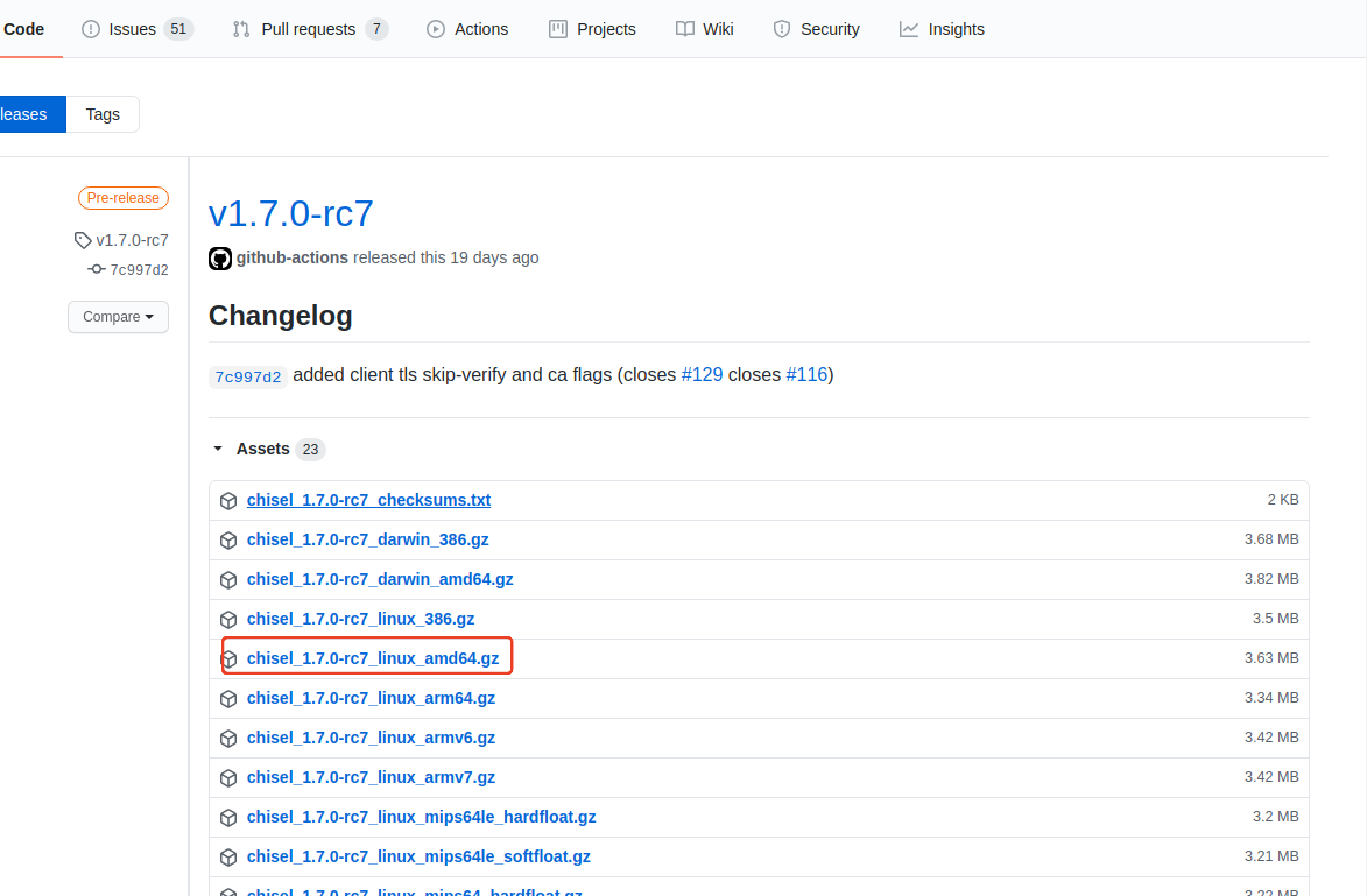Click the github-actions avatar icon

coord(220,258)
